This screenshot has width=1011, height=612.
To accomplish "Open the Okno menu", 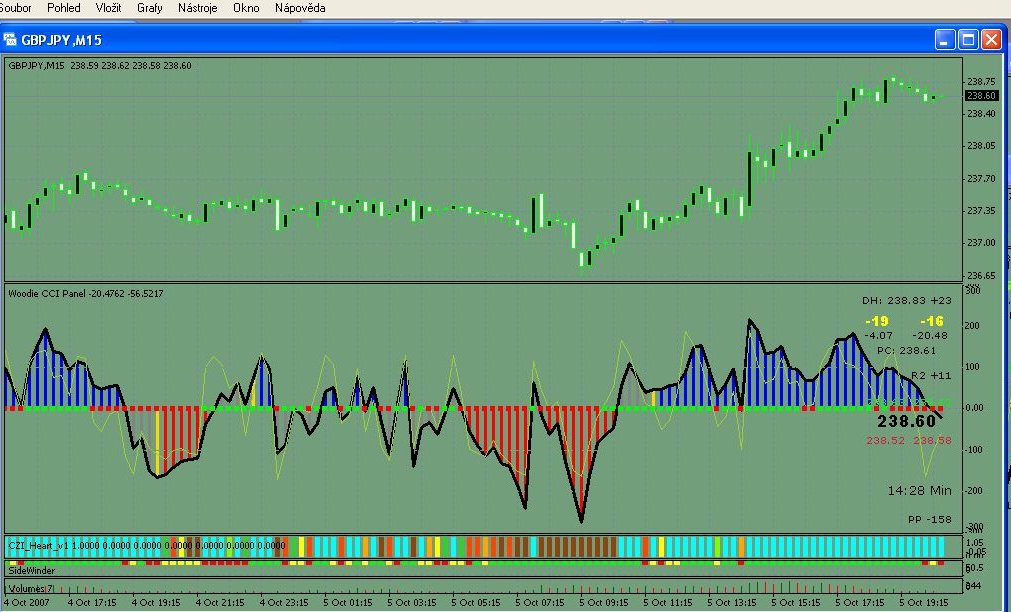I will (x=246, y=8).
